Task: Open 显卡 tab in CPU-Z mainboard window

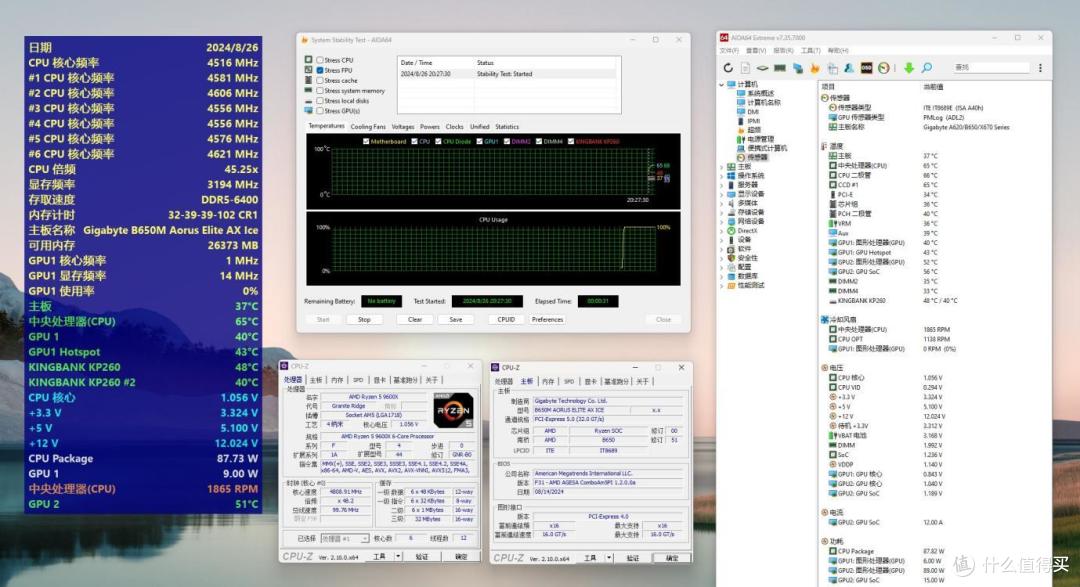Action: pos(590,381)
